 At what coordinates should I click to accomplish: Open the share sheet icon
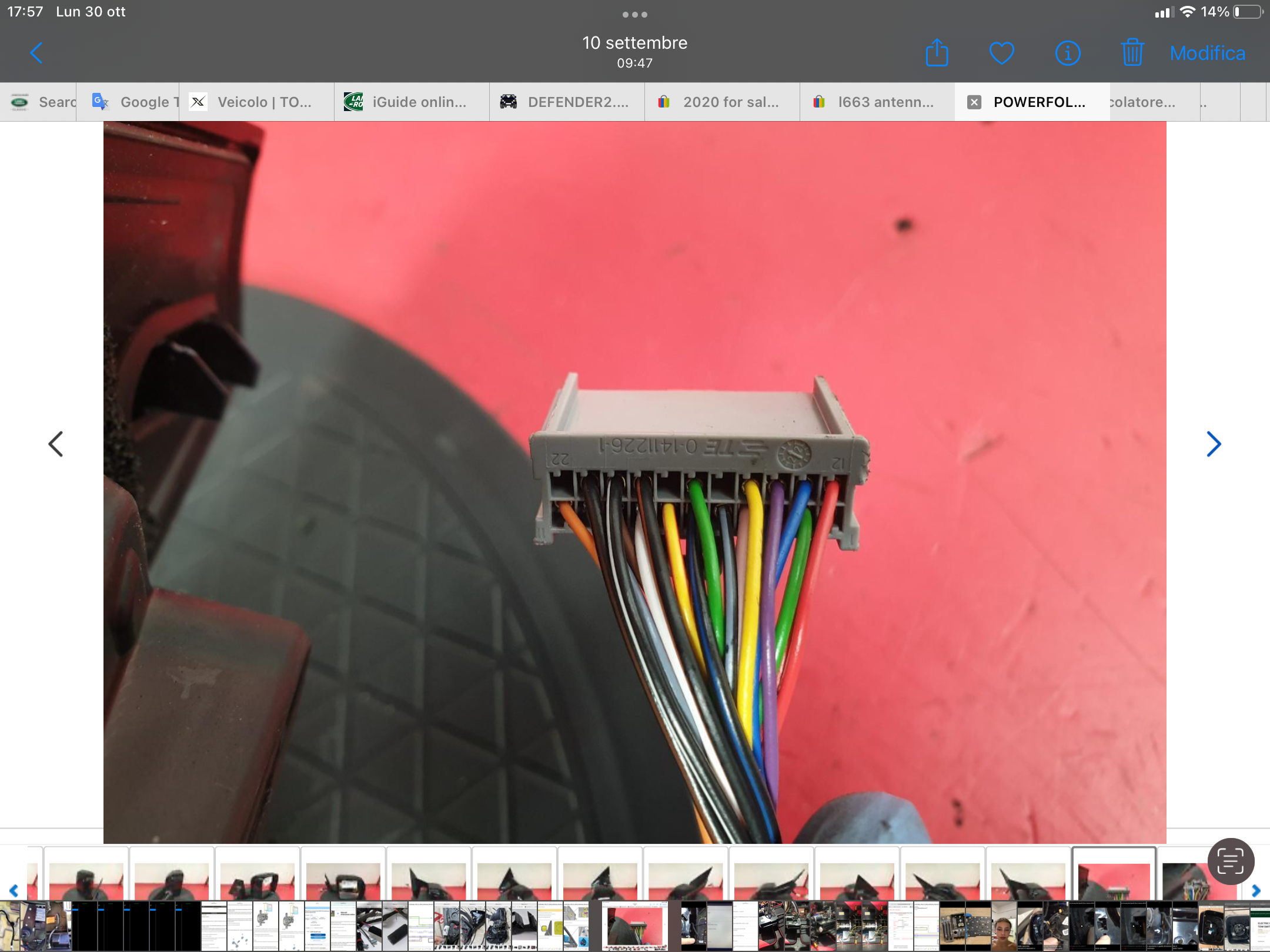click(937, 53)
